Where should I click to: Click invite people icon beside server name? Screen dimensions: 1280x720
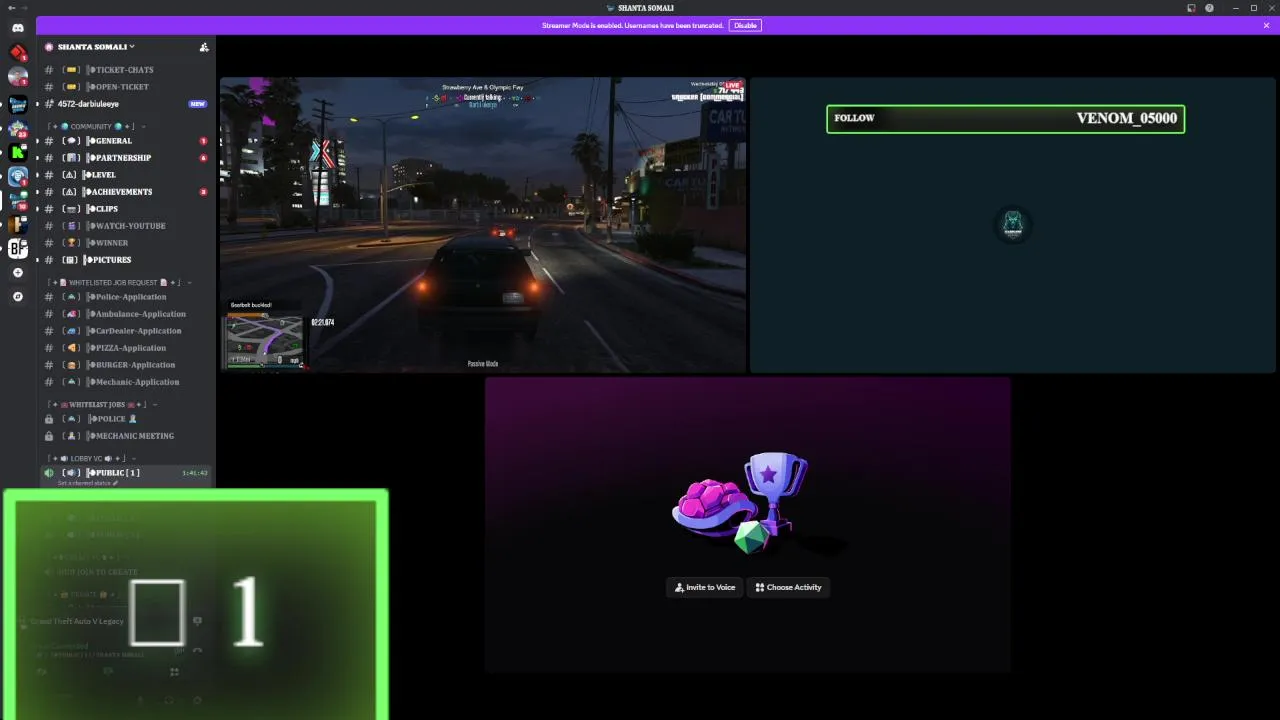[204, 47]
